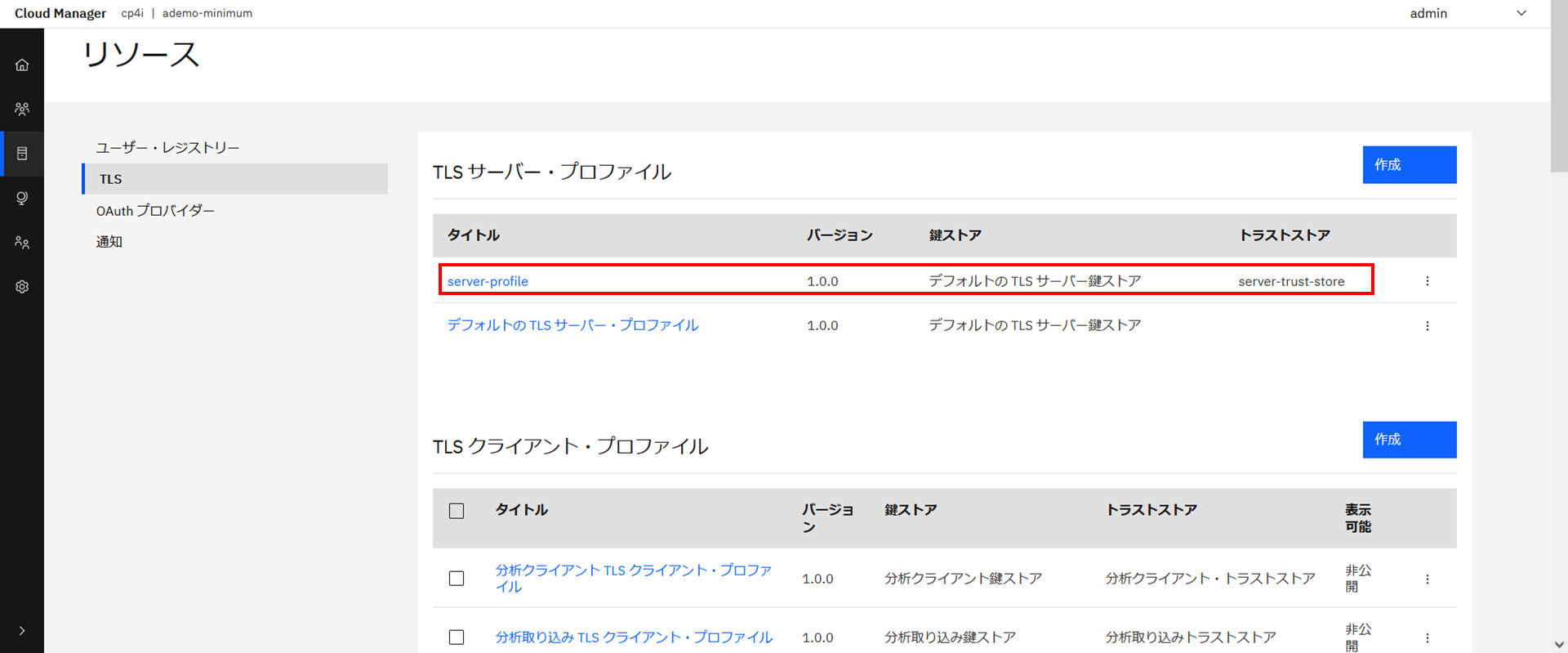Viewport: 1568px width, 653px height.
Task: Select 通知 in the side menu
Action: coord(109,242)
